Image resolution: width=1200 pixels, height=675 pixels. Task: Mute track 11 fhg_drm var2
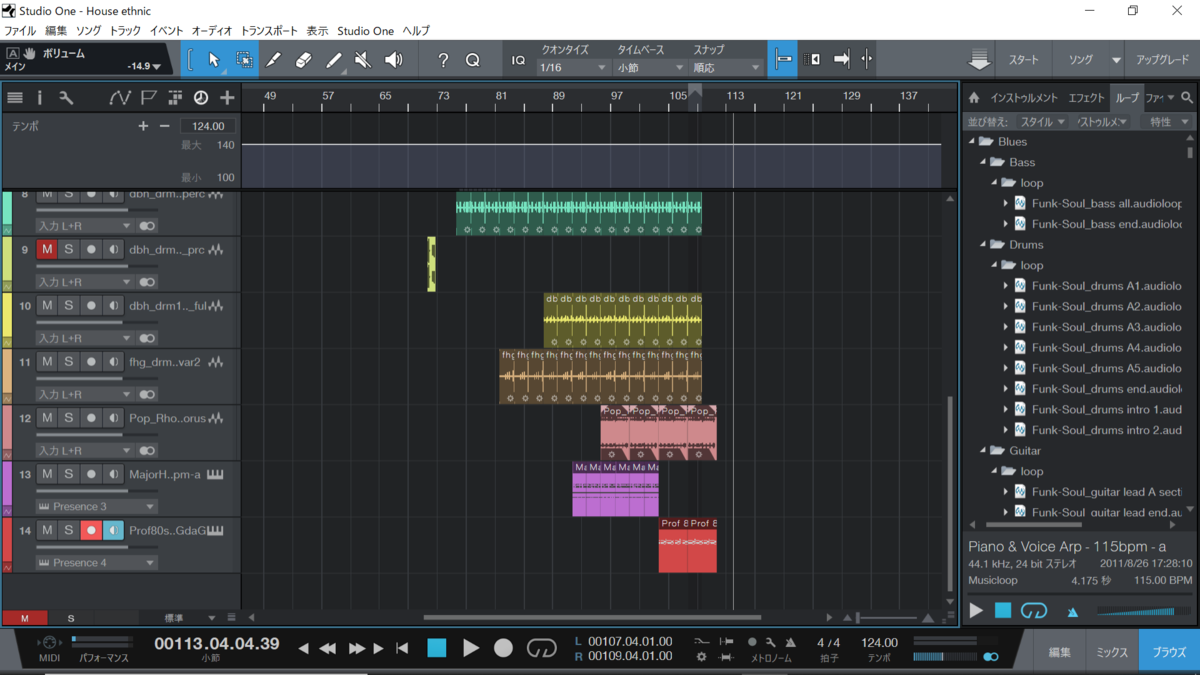[x=47, y=361]
